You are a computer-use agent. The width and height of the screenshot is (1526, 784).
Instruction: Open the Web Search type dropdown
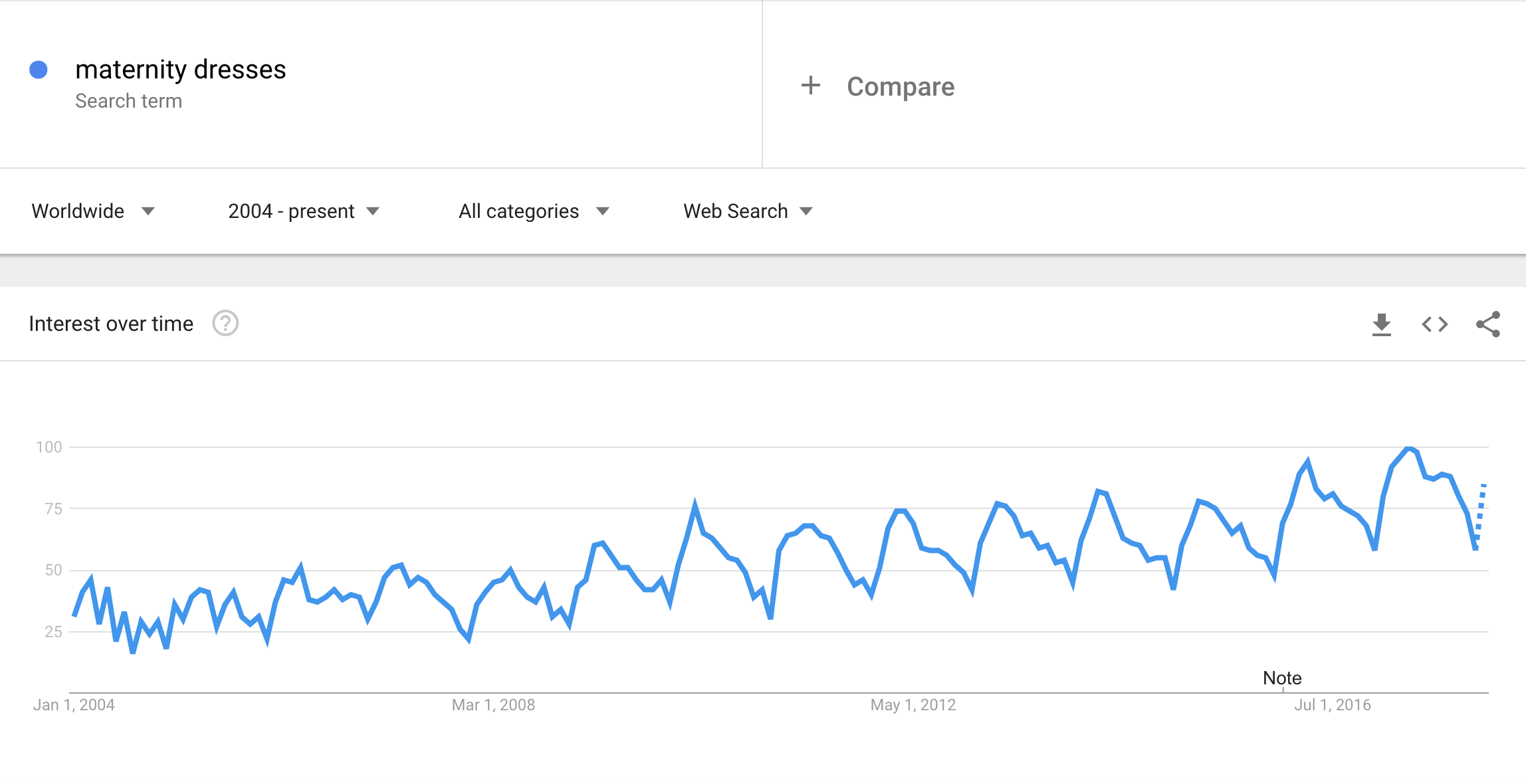(x=748, y=211)
